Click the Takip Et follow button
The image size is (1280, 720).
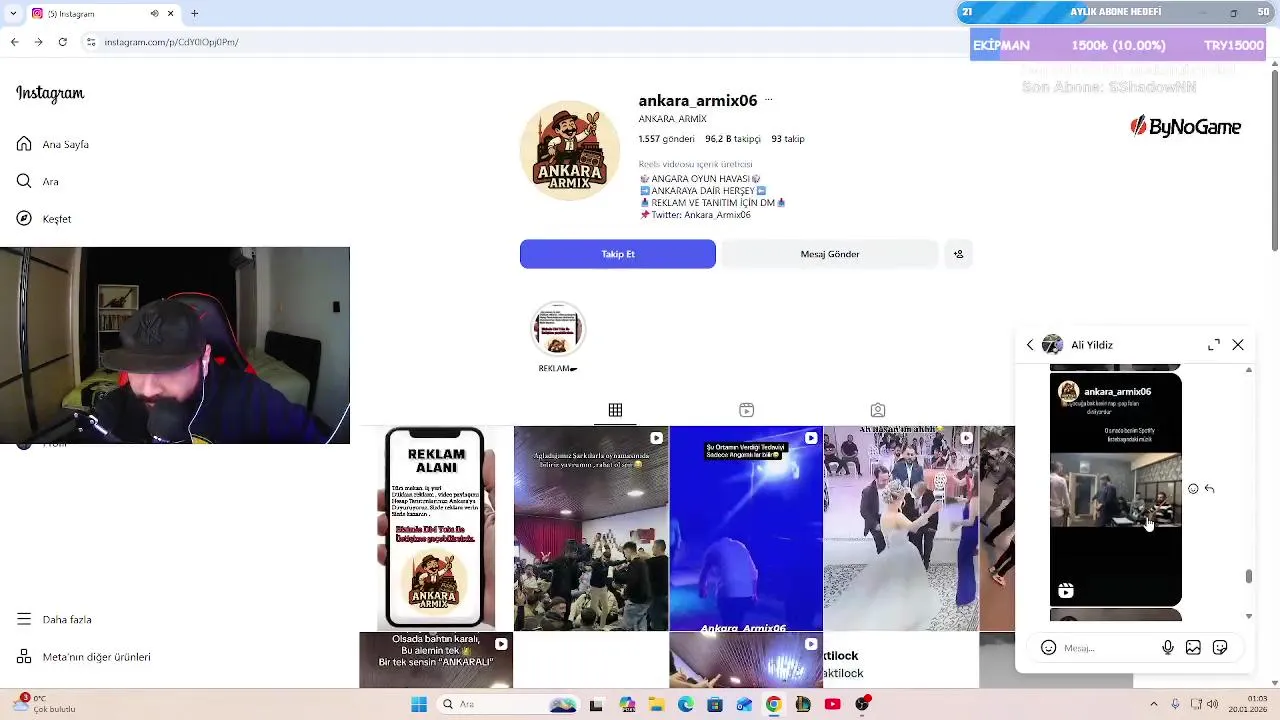(x=618, y=254)
